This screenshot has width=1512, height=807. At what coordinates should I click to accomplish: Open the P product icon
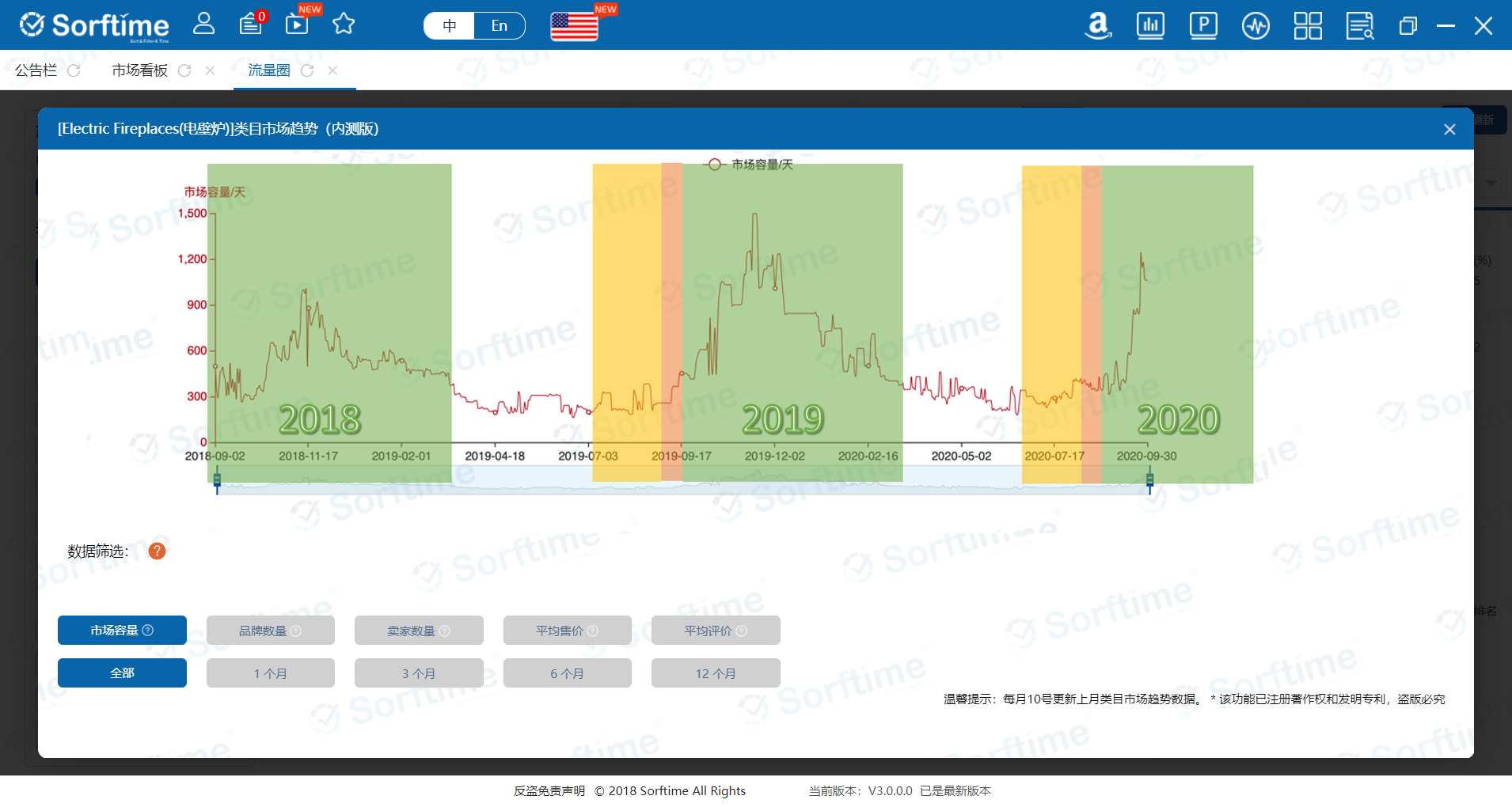(1203, 25)
